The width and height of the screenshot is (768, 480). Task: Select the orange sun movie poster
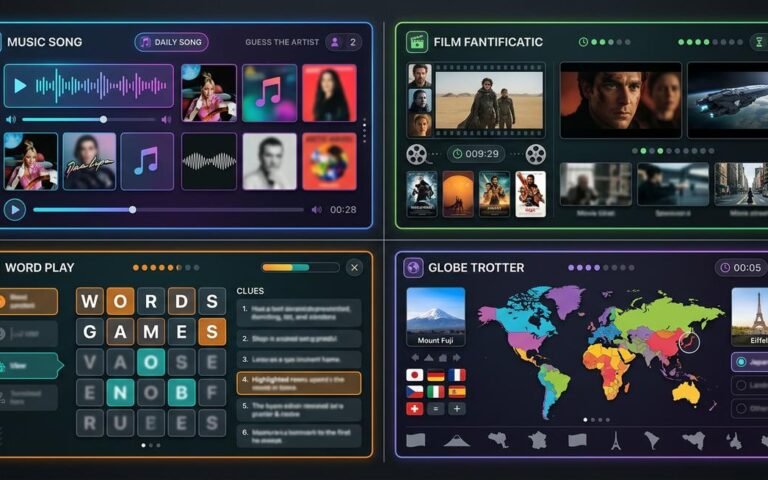tap(458, 194)
